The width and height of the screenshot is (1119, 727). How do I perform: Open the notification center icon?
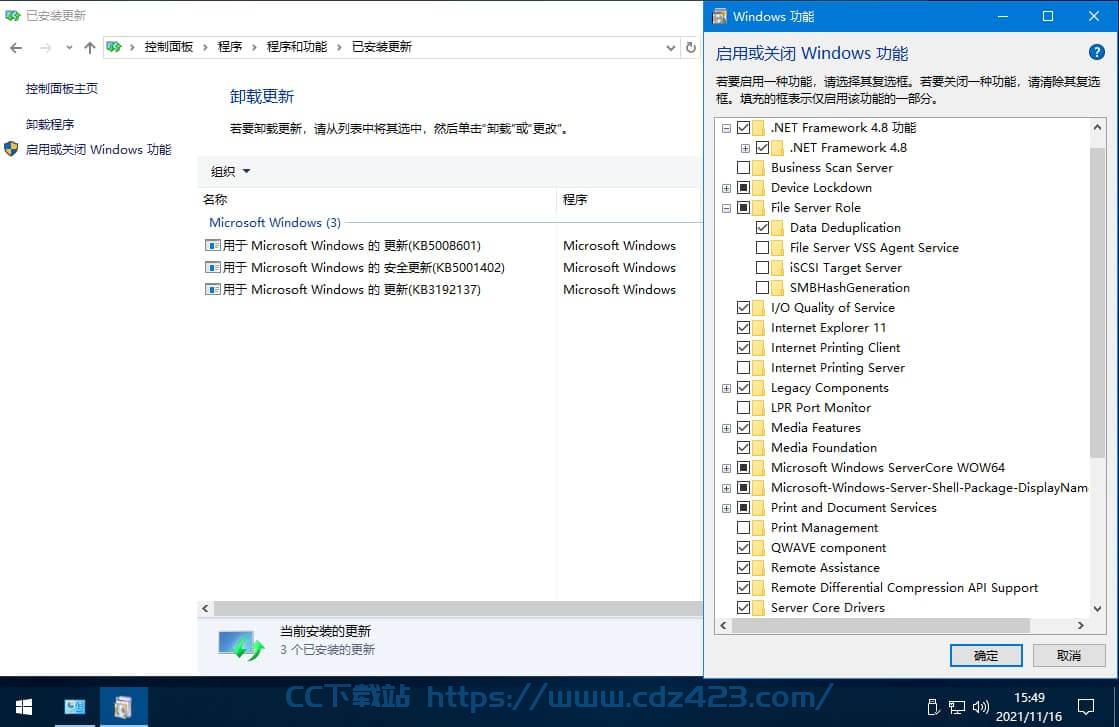[1085, 707]
